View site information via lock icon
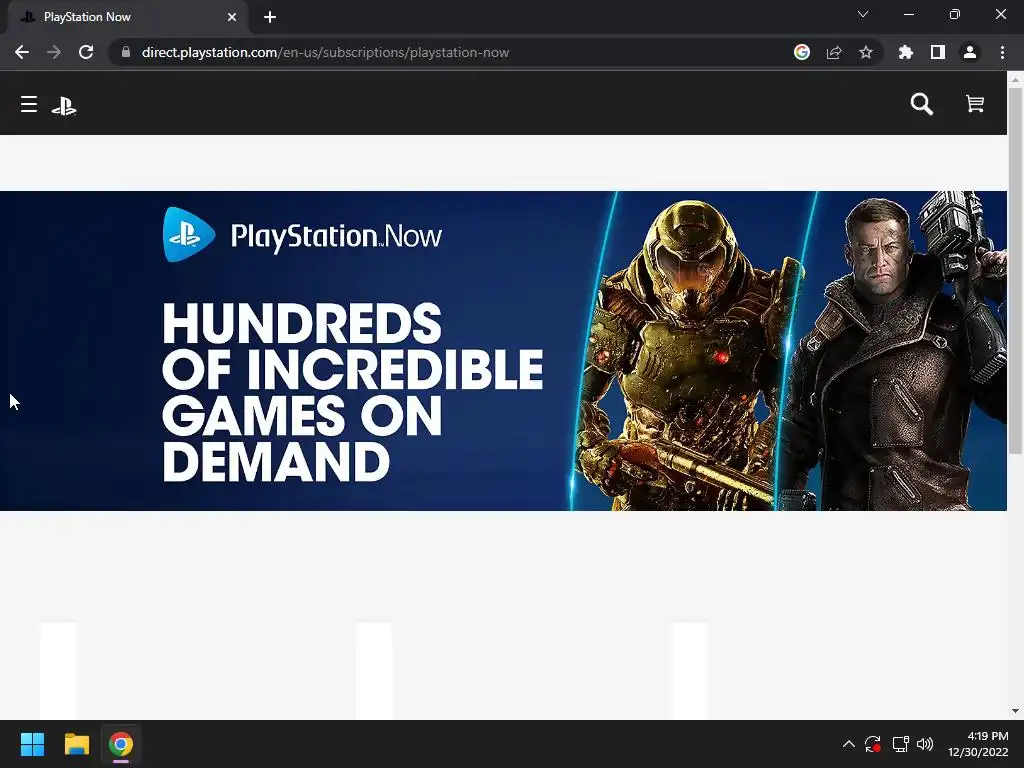This screenshot has width=1024, height=768. tap(126, 52)
